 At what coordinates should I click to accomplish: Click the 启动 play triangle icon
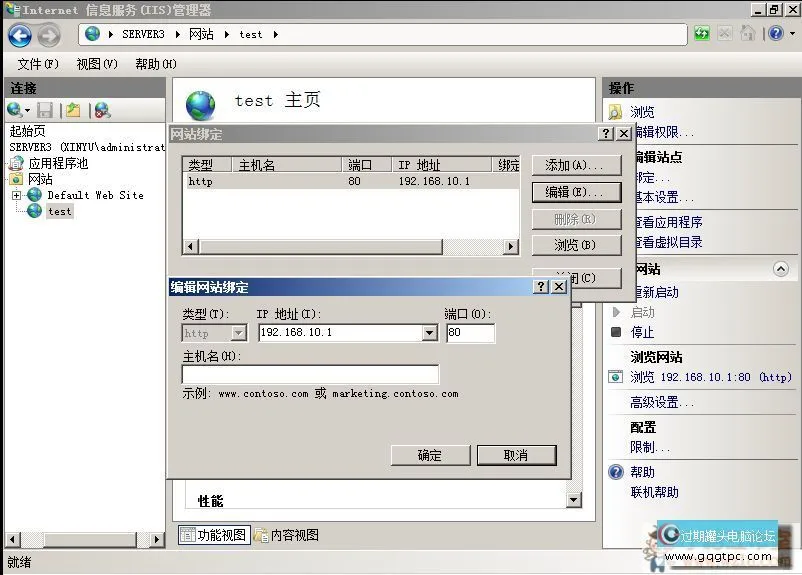pos(616,312)
